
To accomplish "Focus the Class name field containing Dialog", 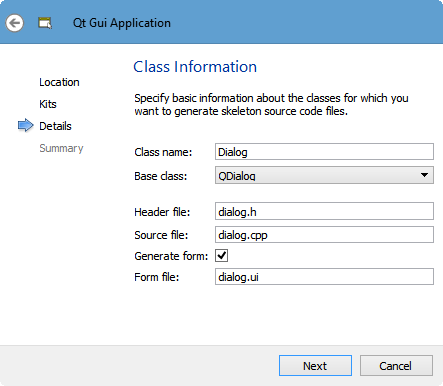I will point(324,152).
